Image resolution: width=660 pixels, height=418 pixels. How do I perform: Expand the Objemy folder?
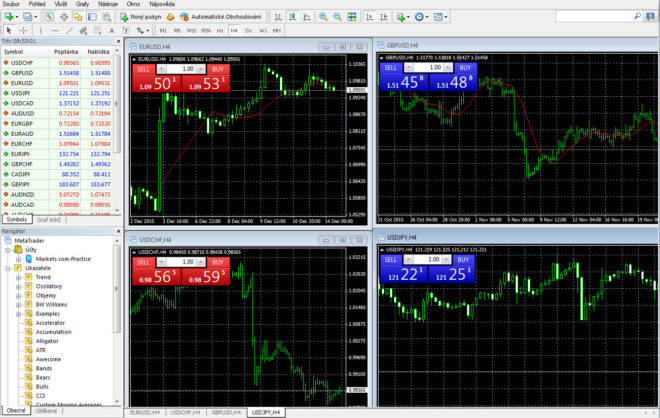19,296
